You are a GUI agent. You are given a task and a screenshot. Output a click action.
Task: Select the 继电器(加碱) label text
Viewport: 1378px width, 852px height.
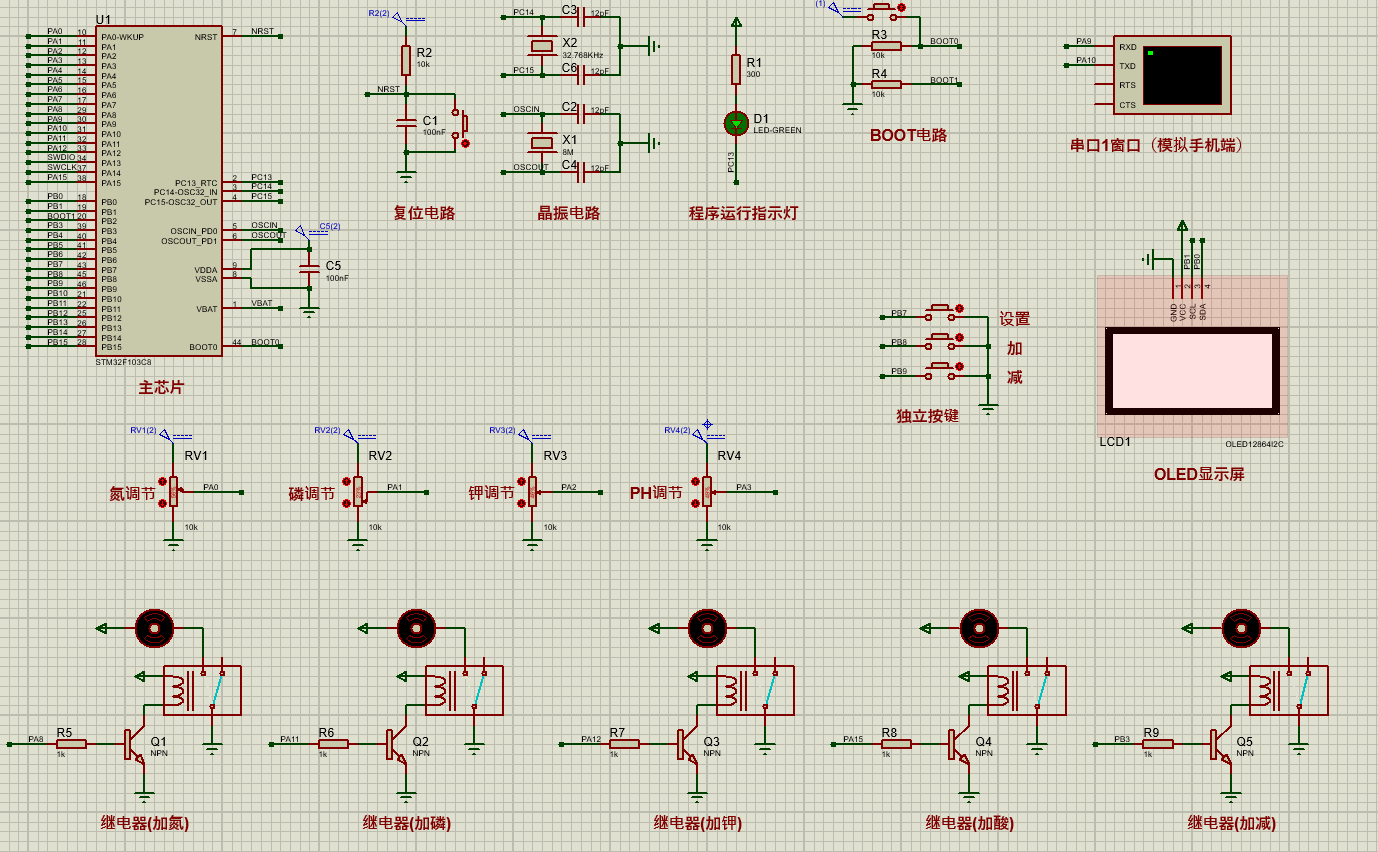pyautogui.click(x=1232, y=823)
